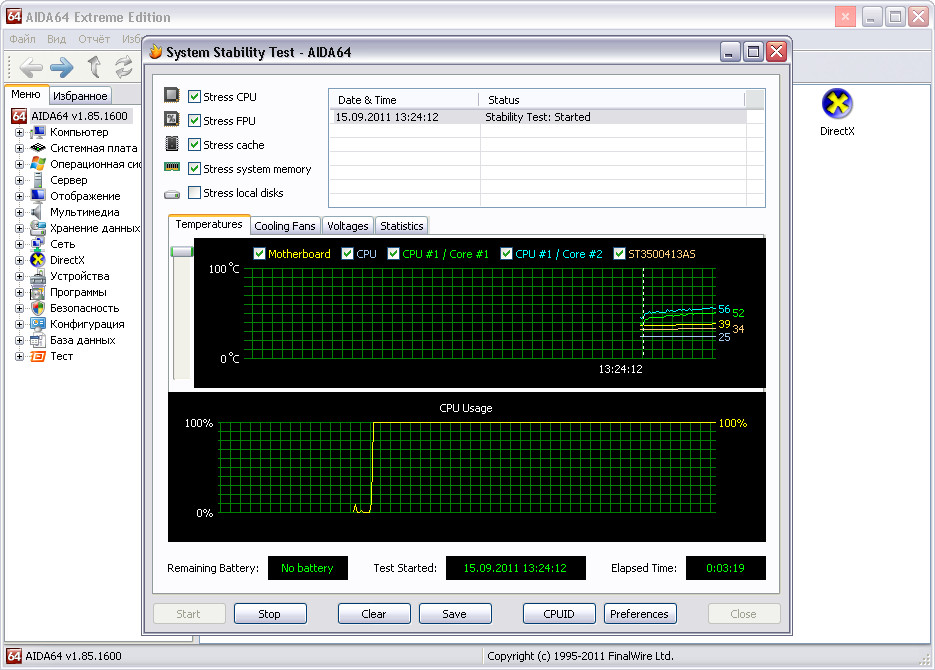Click the Компьютер tree icon
The image size is (935, 670).
click(x=38, y=132)
